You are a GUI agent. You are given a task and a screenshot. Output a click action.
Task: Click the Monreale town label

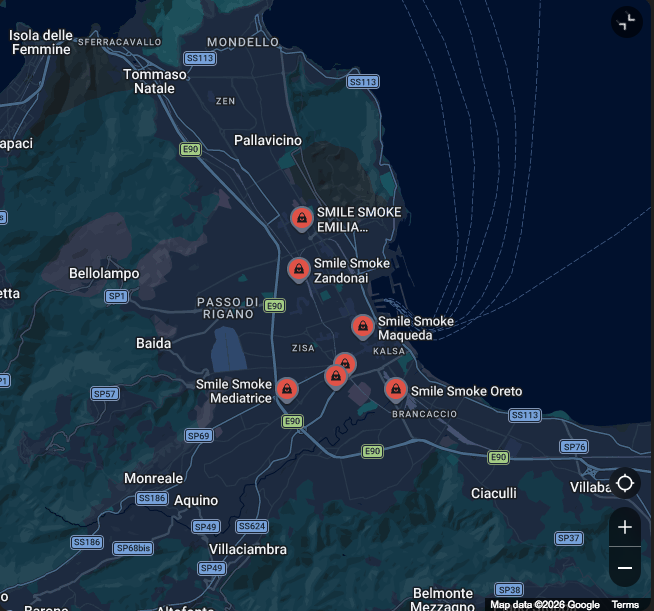click(x=153, y=478)
